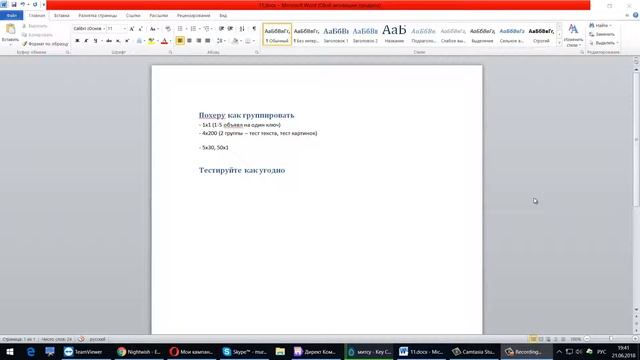Screen dimensions: 640x360
Task: Click the Redo/Repeat icon in quick access toolbar
Action: [35, 4]
